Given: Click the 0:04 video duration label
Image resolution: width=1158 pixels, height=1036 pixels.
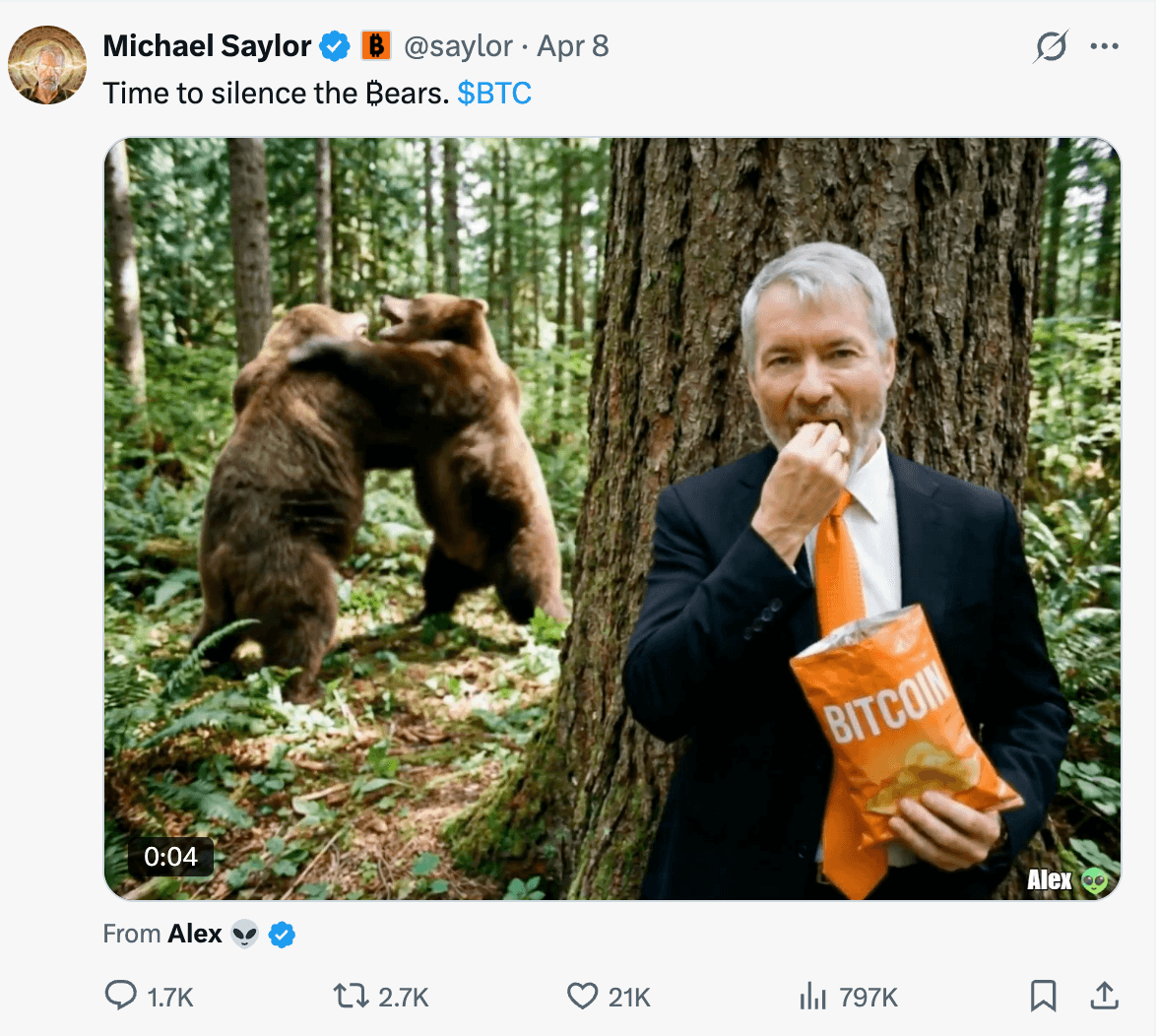Looking at the screenshot, I should click(x=170, y=857).
